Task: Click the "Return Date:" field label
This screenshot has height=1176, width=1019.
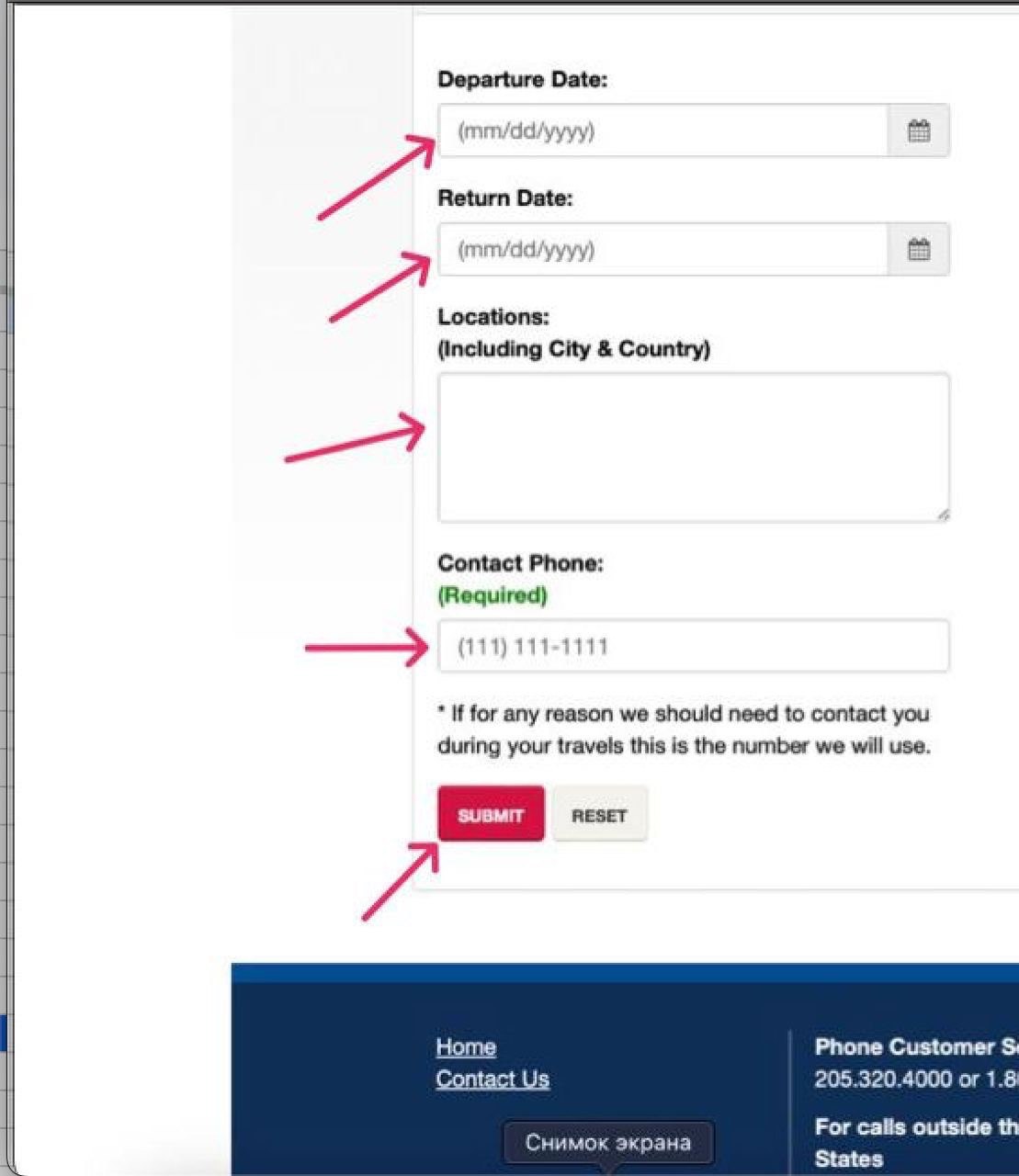Action: 504,198
